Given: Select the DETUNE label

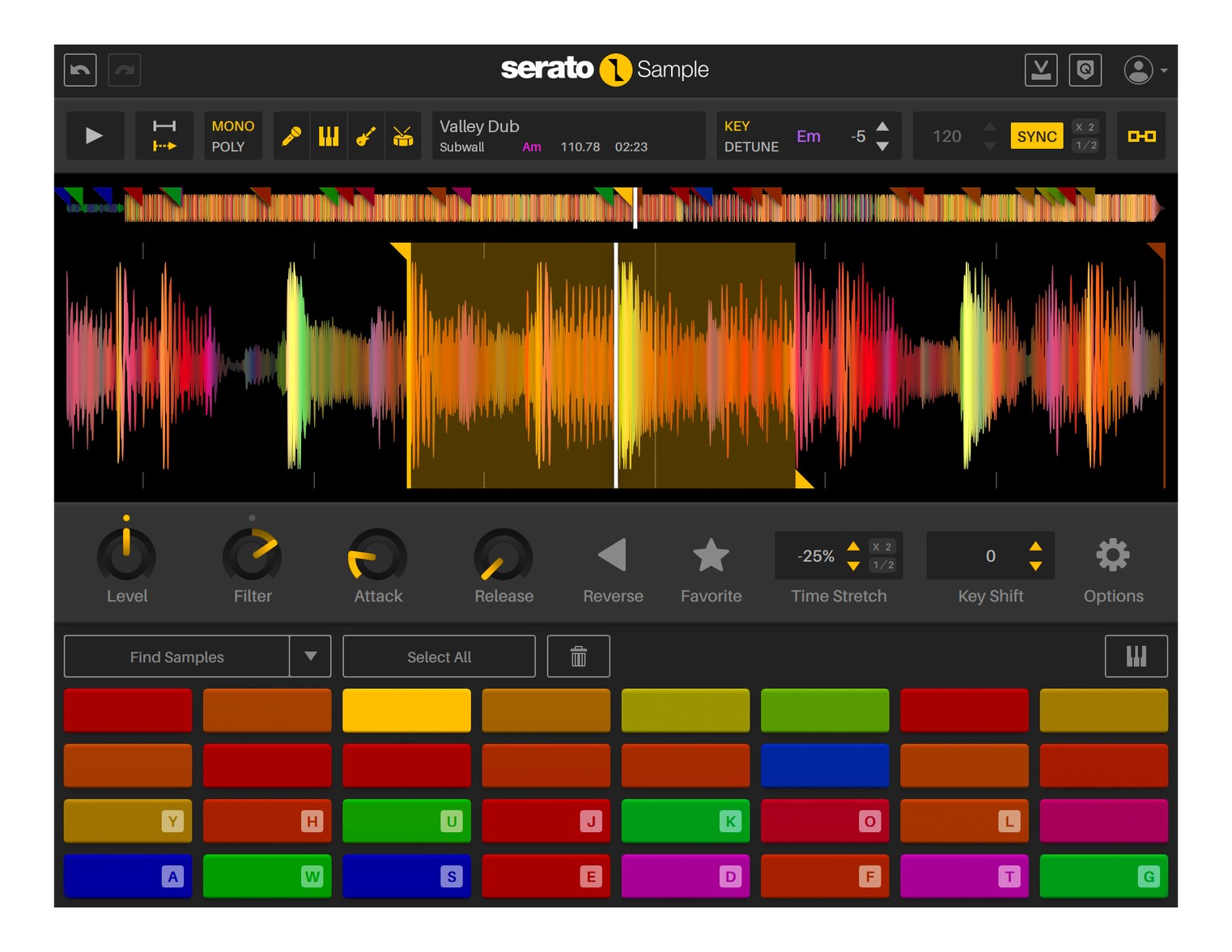Looking at the screenshot, I should click(x=752, y=147).
